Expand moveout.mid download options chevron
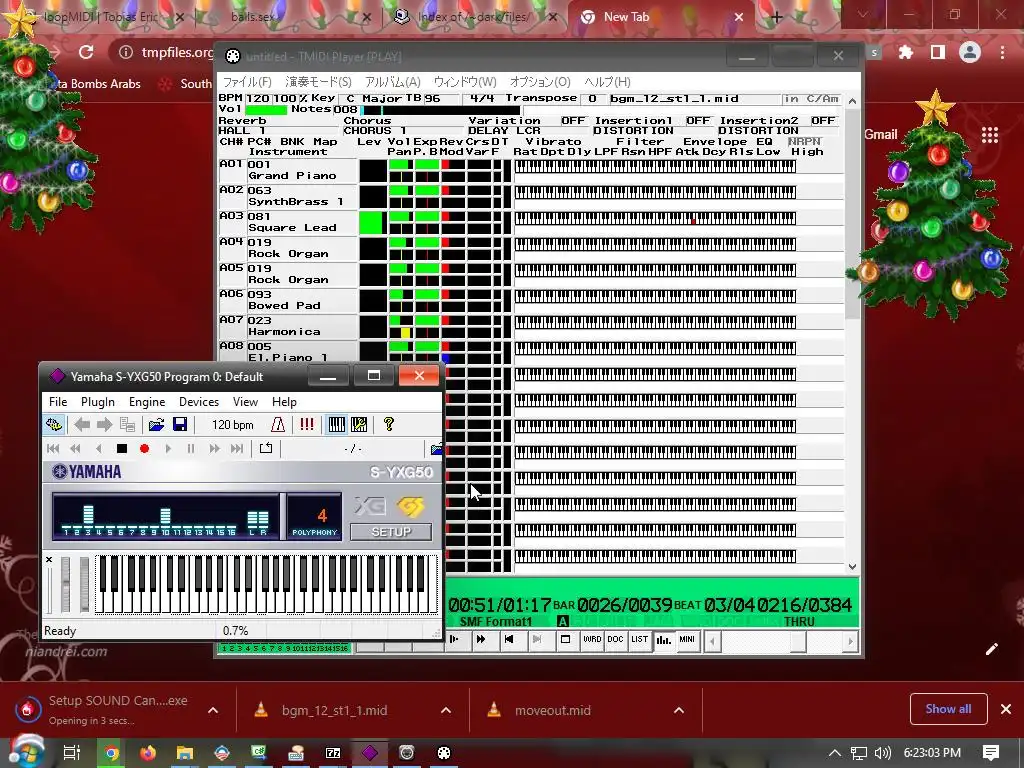 tap(679, 710)
